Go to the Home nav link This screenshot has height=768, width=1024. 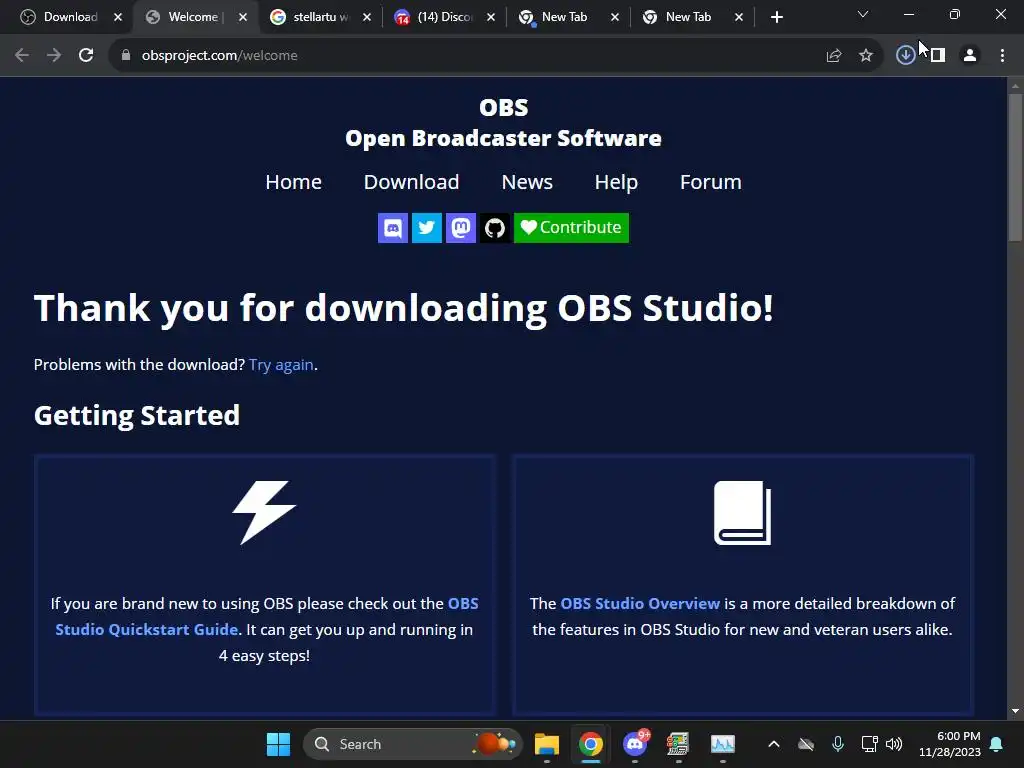[293, 182]
